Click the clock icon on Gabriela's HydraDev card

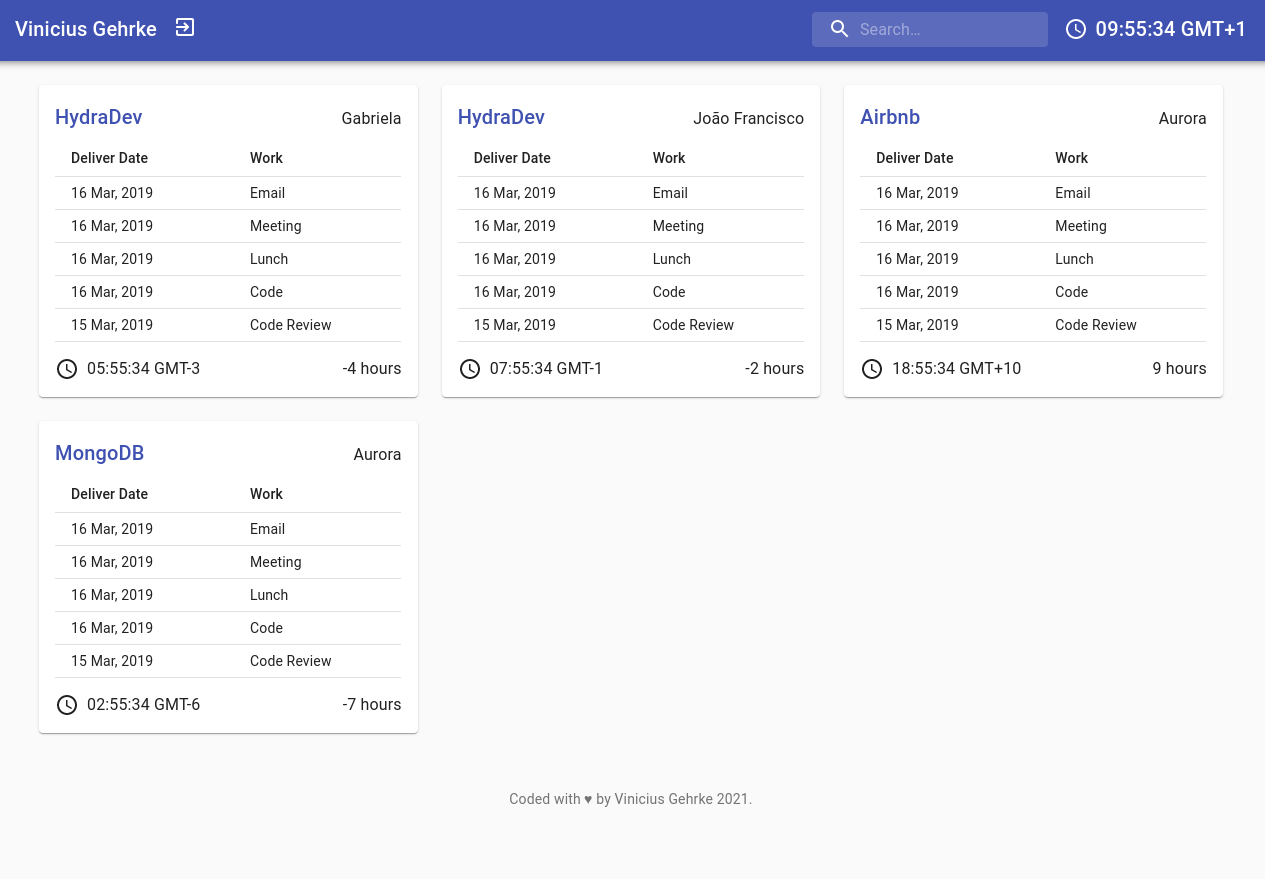[x=67, y=368]
